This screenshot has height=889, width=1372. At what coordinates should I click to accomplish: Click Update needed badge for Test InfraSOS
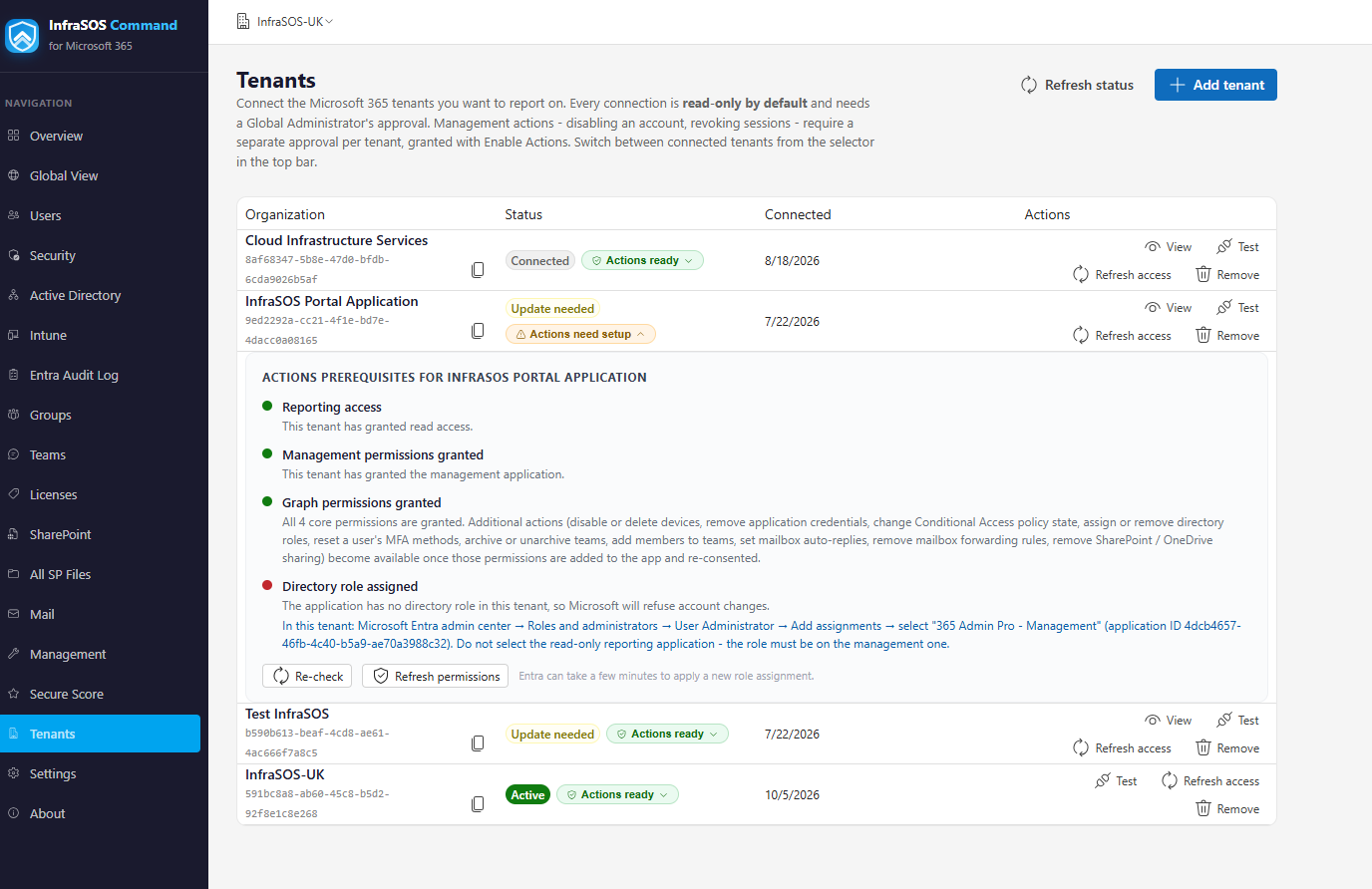click(x=552, y=734)
